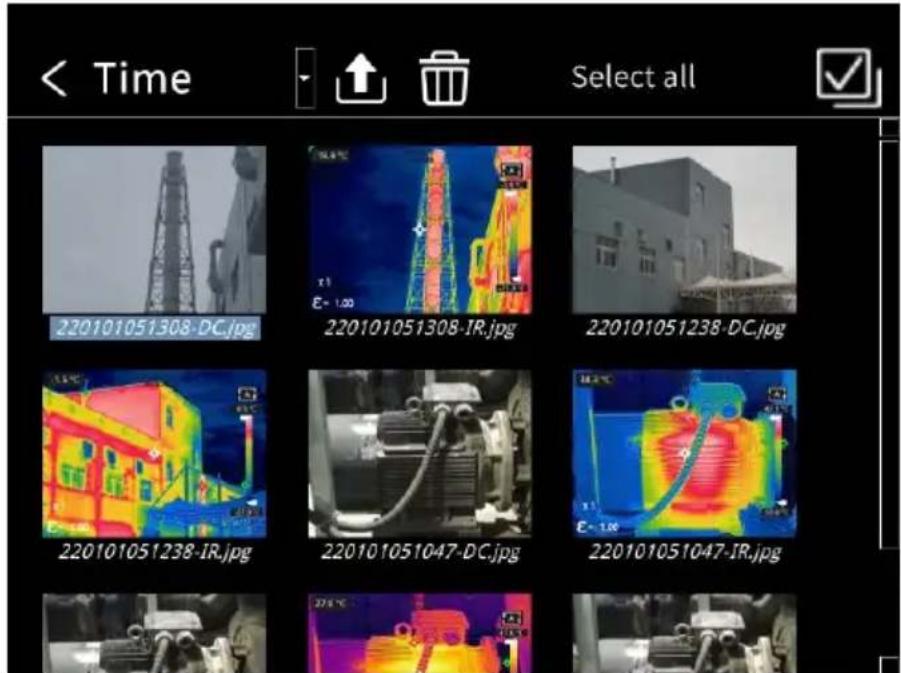Image resolution: width=901 pixels, height=673 pixels.
Task: Click the scrollbar down arrow button
Action: tap(891, 664)
